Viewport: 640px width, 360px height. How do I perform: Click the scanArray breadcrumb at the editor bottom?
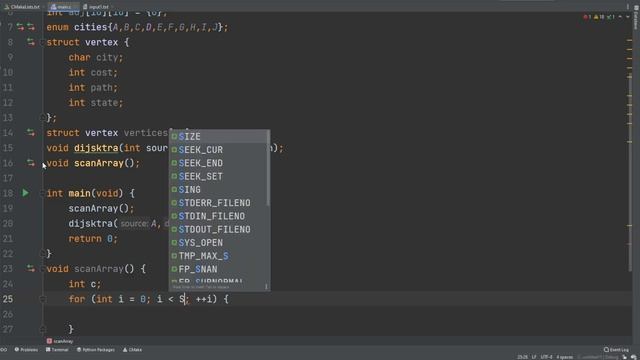point(60,341)
